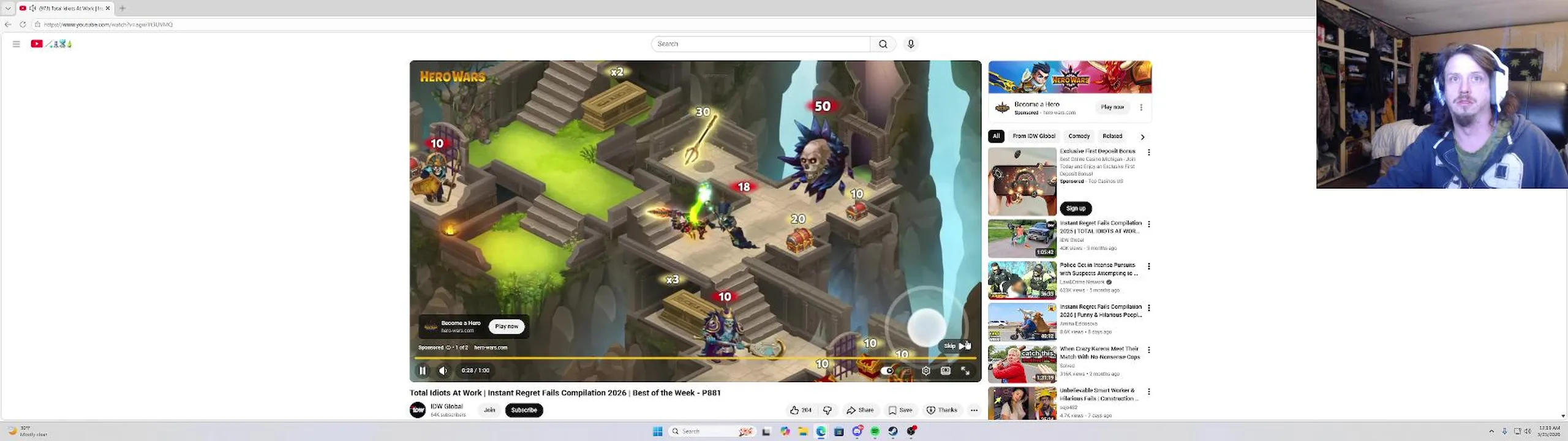This screenshot has width=1568, height=441.
Task: Go back in the browser
Action: click(8, 24)
